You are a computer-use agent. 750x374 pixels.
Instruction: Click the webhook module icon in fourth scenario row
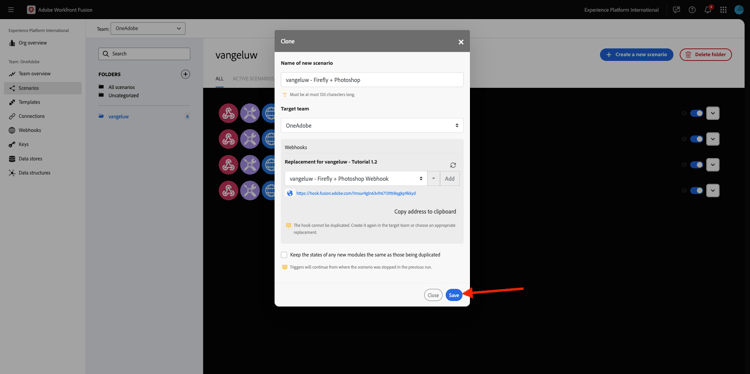click(229, 191)
